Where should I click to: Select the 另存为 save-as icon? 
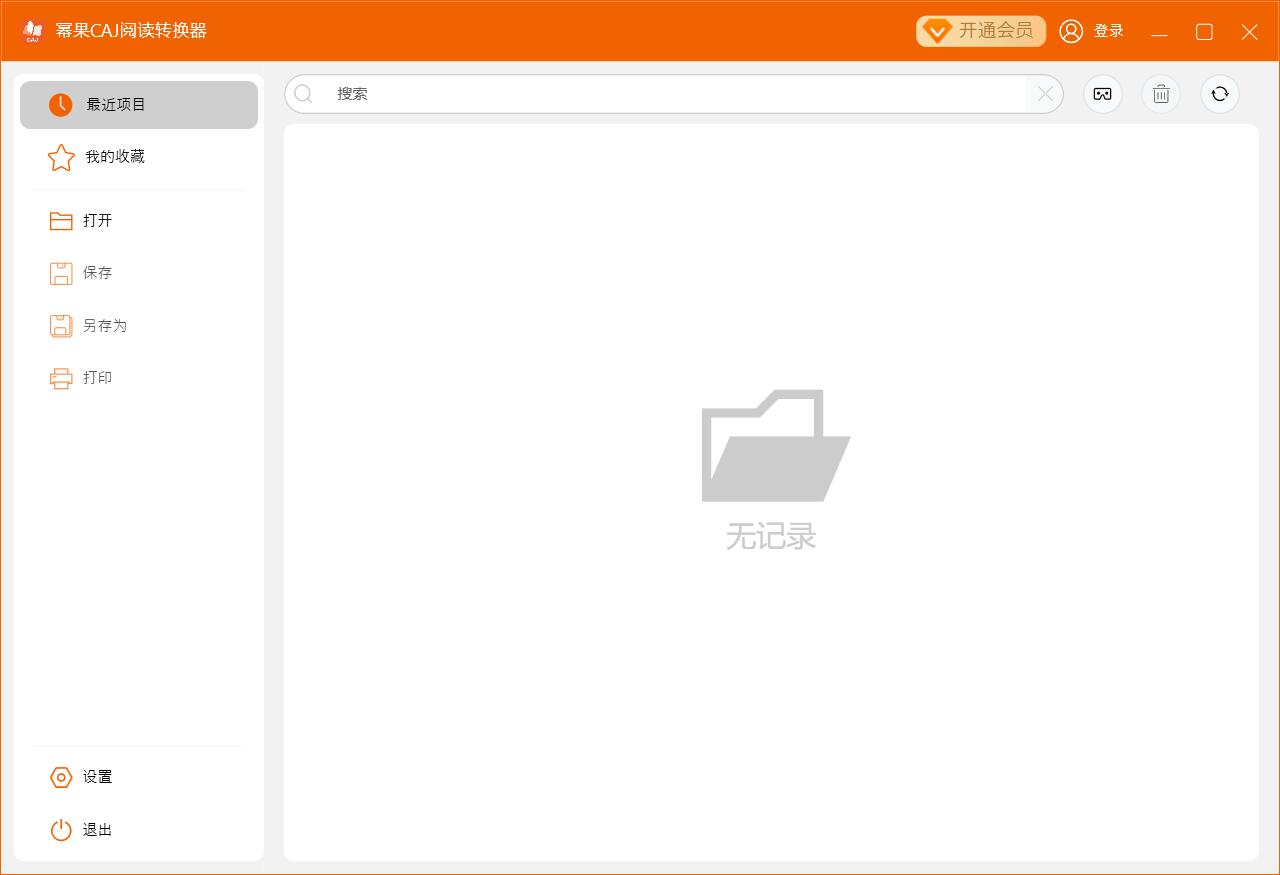60,325
